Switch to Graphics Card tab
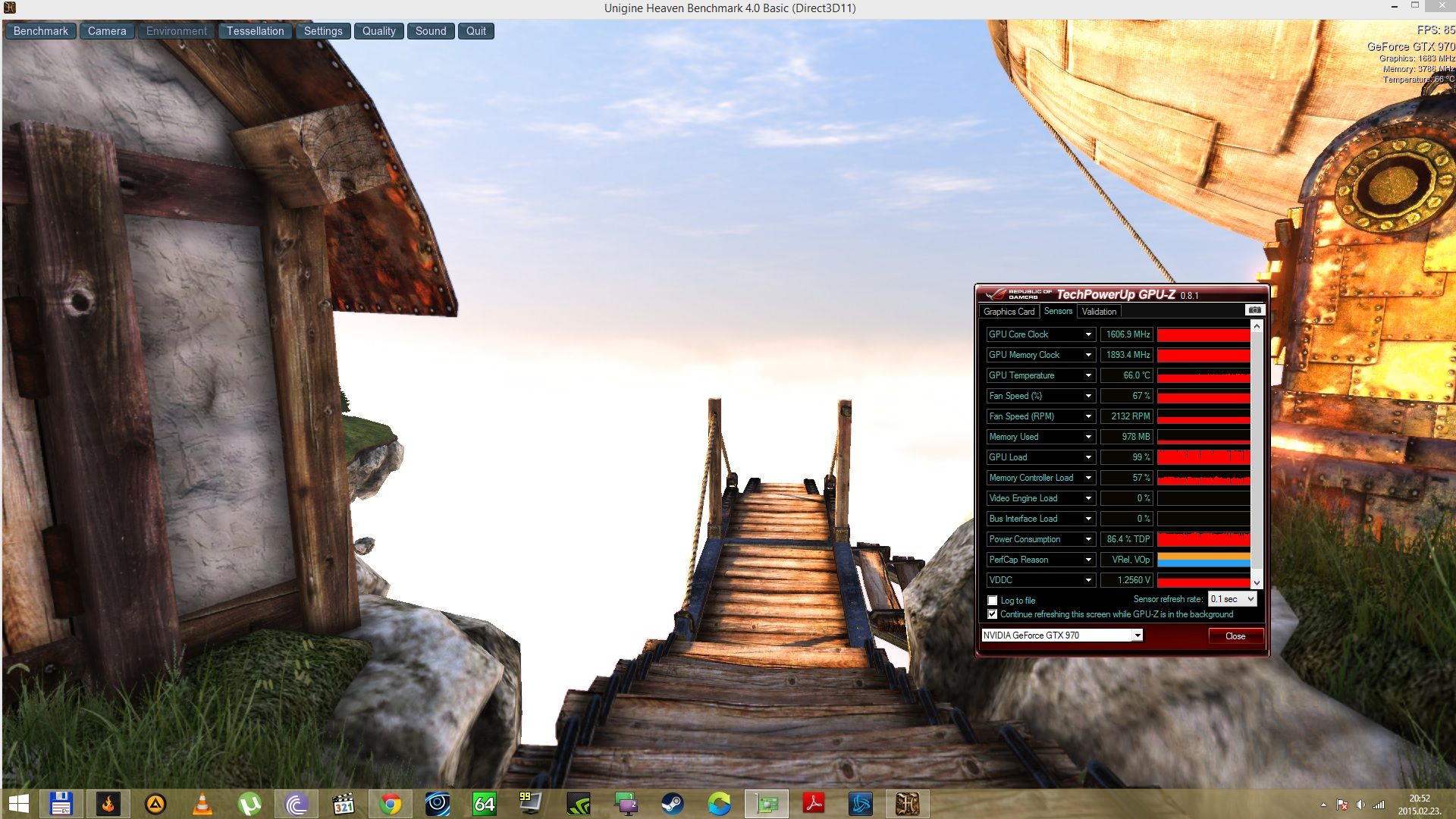 tap(1009, 312)
